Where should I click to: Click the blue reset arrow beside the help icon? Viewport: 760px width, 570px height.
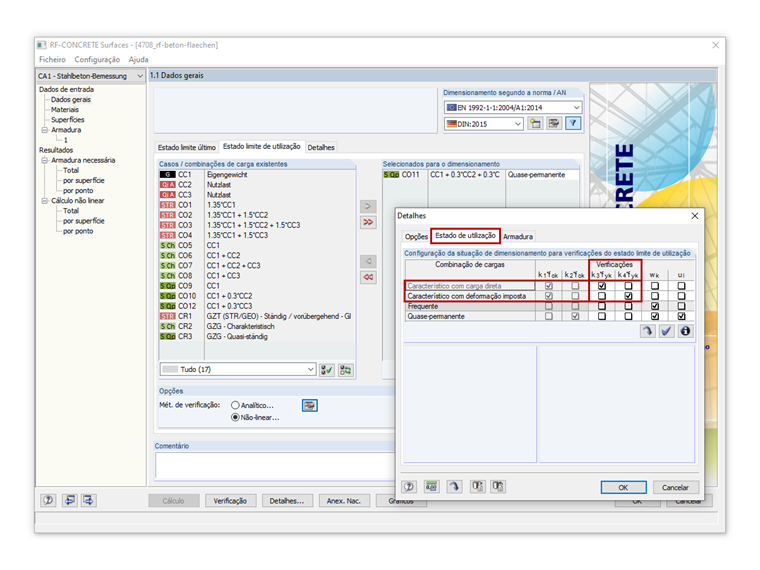pos(454,487)
